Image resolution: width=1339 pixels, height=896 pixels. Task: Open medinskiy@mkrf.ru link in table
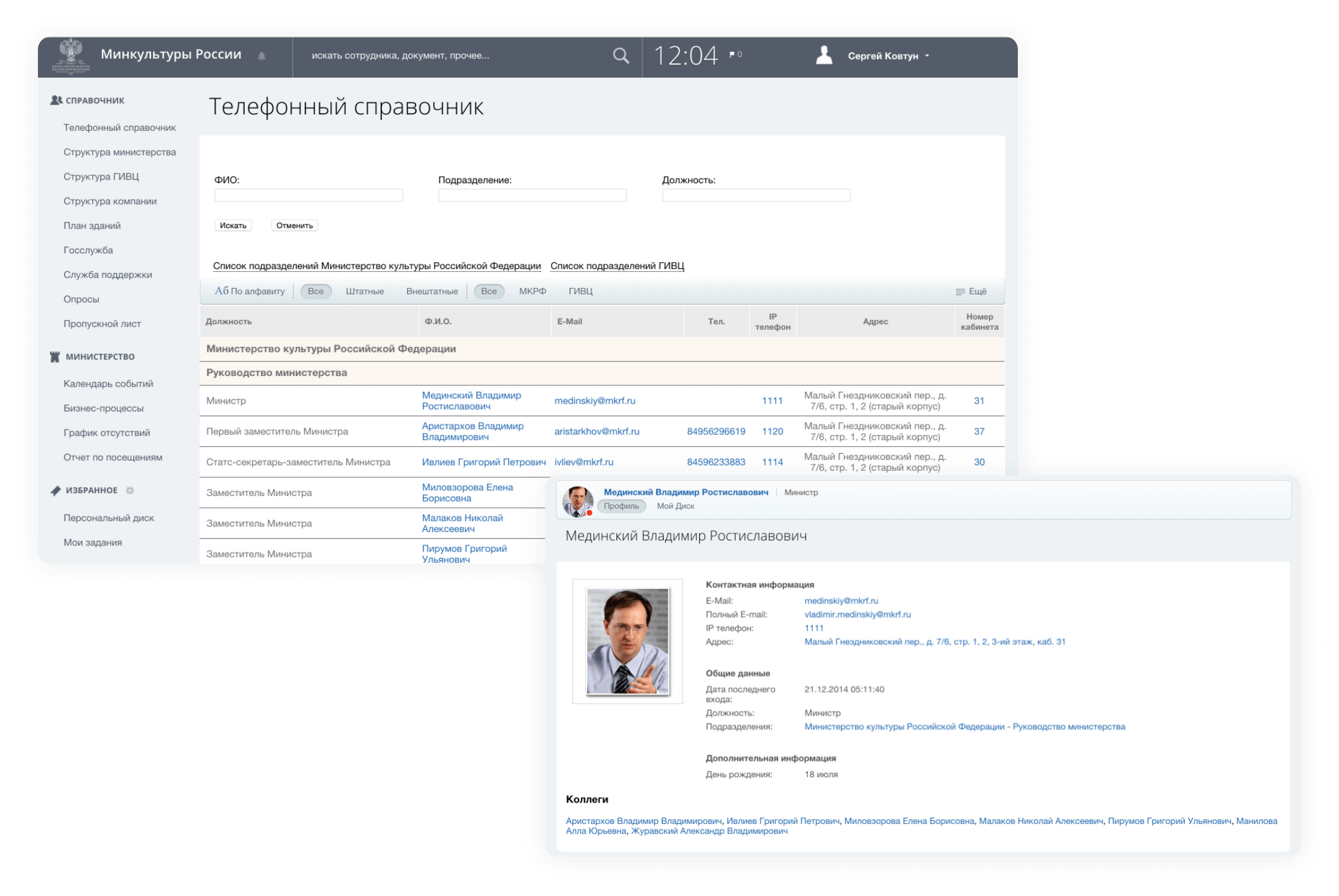[594, 401]
